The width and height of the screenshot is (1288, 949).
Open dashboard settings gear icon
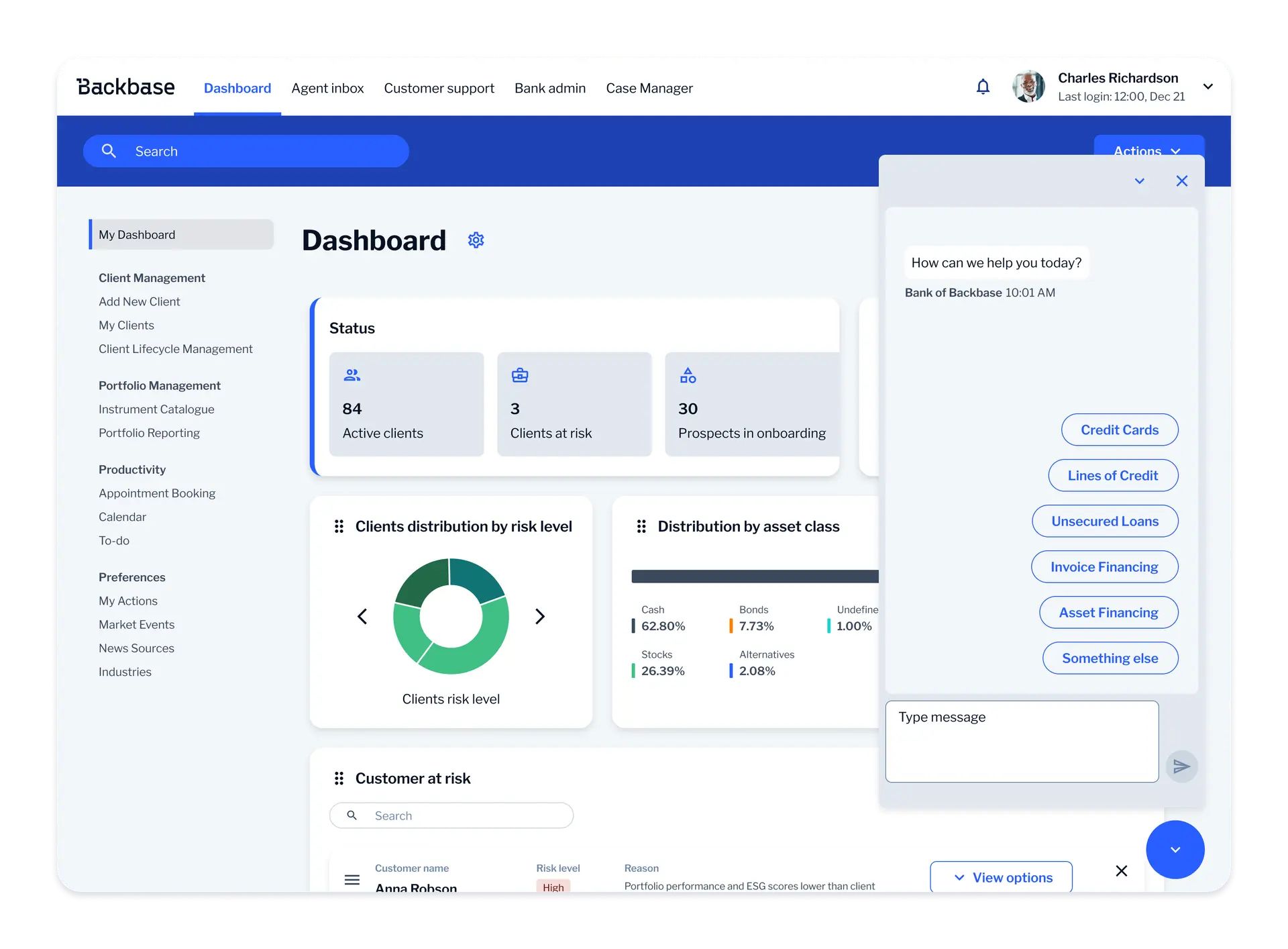(476, 240)
